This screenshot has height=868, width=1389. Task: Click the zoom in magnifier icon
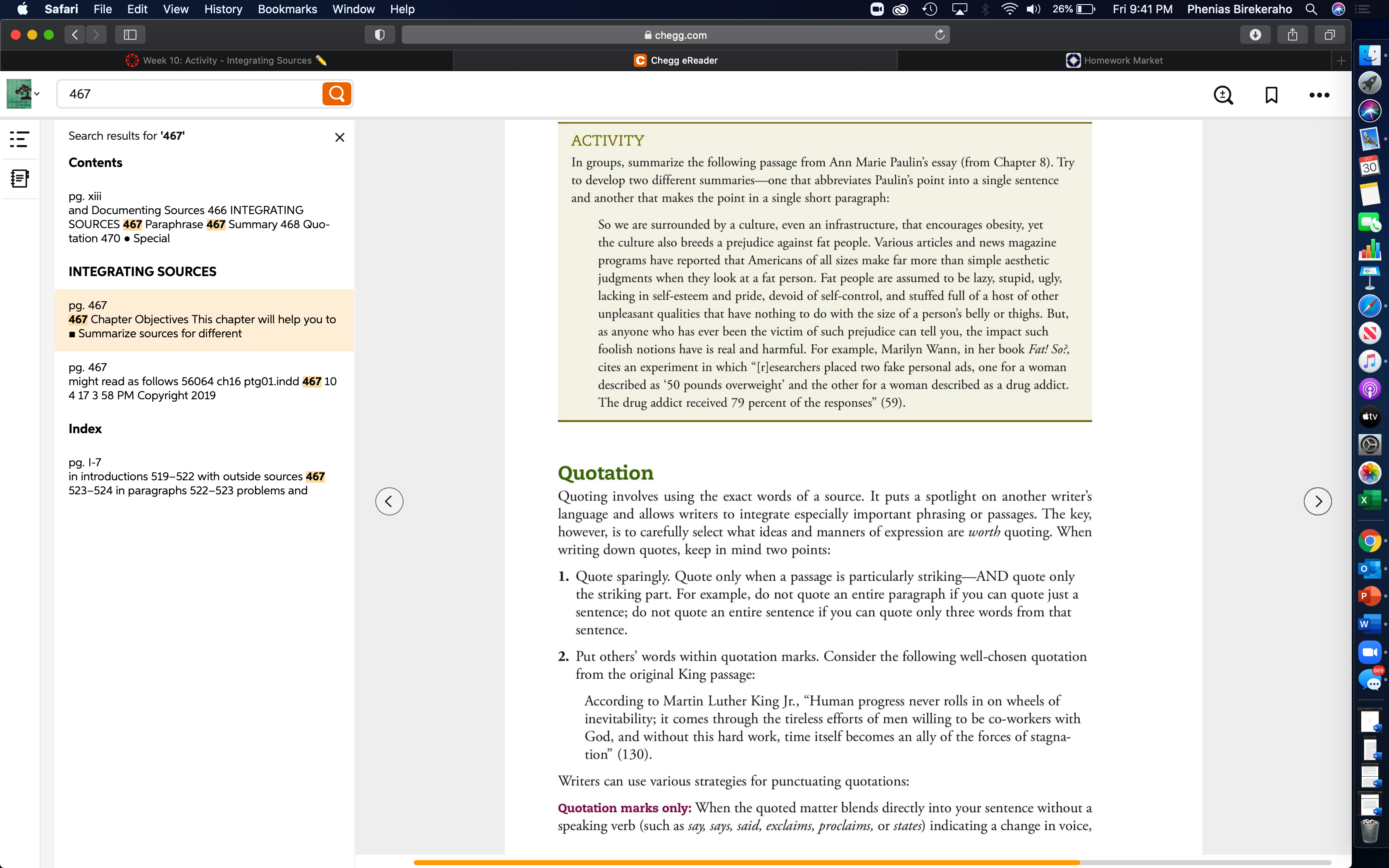1223,95
